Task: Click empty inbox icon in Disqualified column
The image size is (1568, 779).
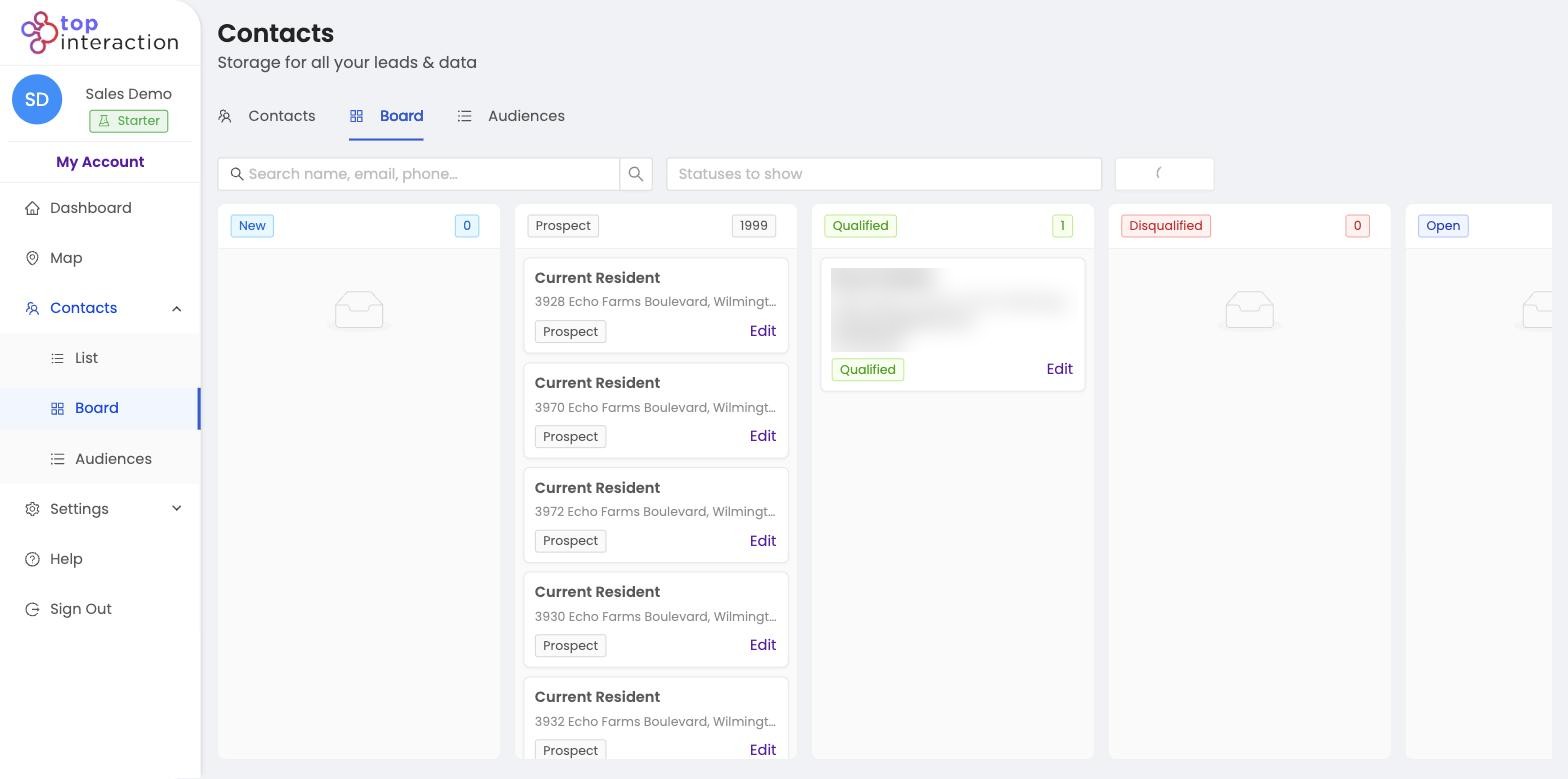Action: tap(1250, 310)
